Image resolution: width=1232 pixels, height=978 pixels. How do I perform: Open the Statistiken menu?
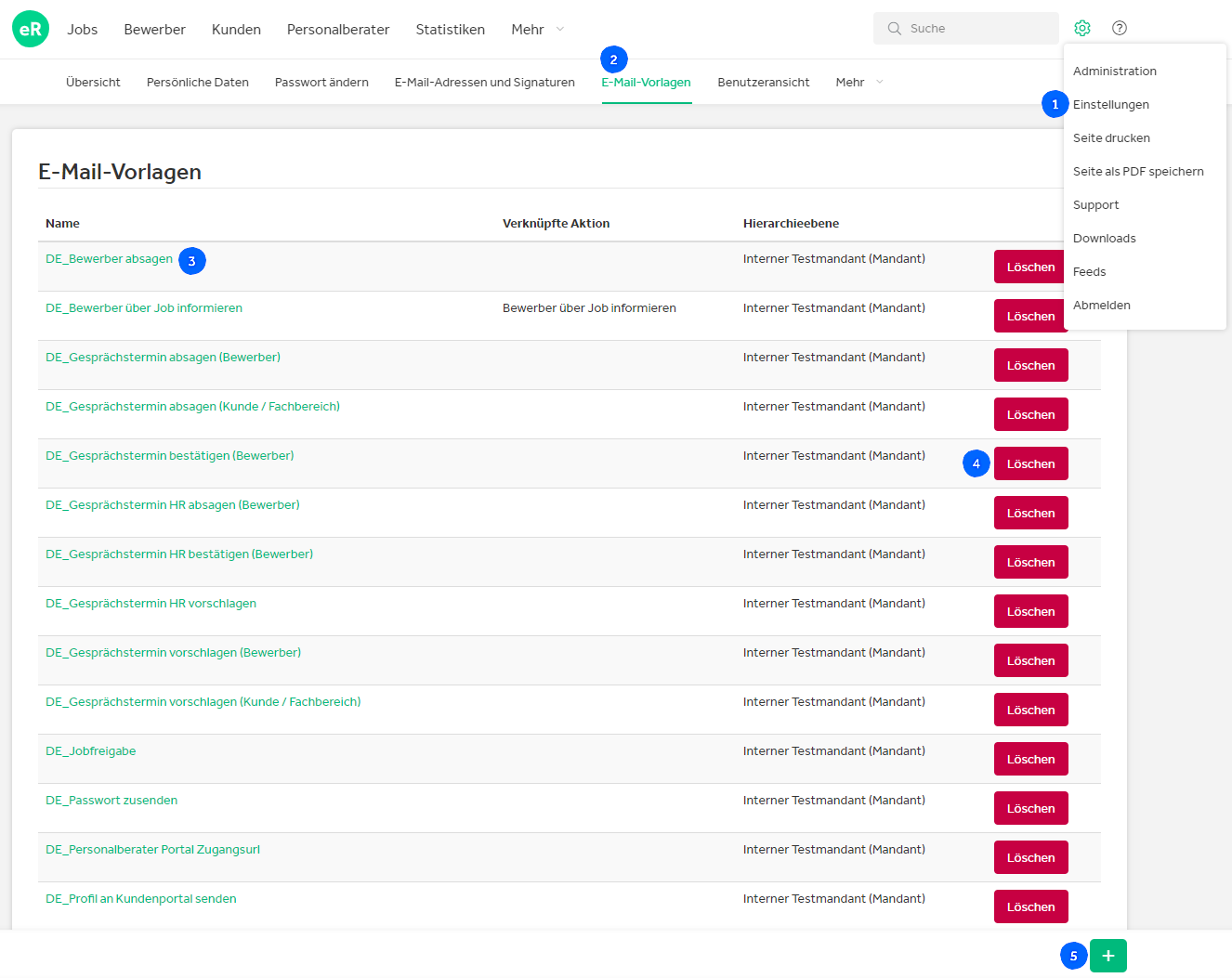click(x=451, y=30)
